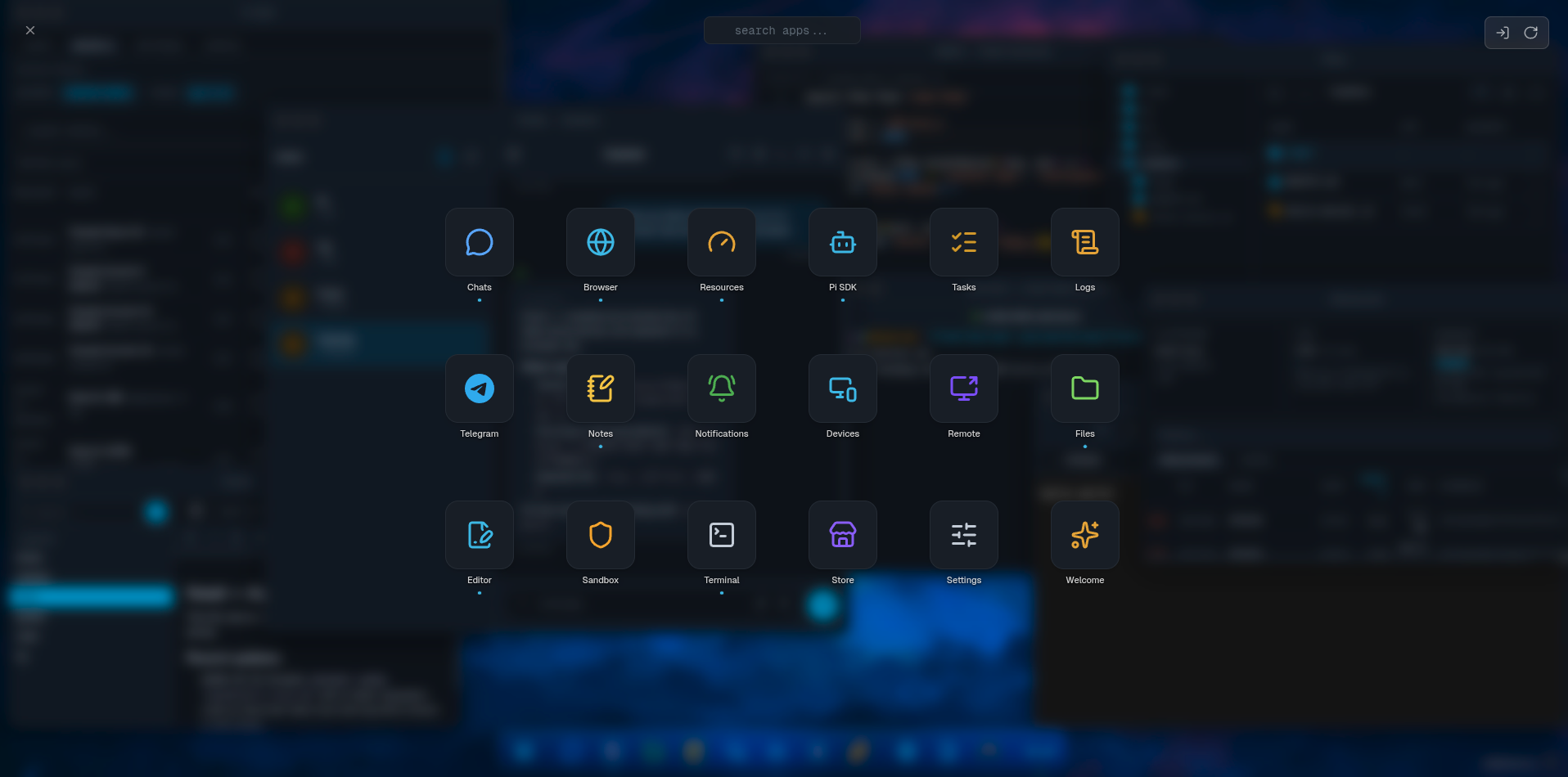Viewport: 1568px width, 777px height.
Task: Open the Remote desktop app
Action: (x=963, y=388)
